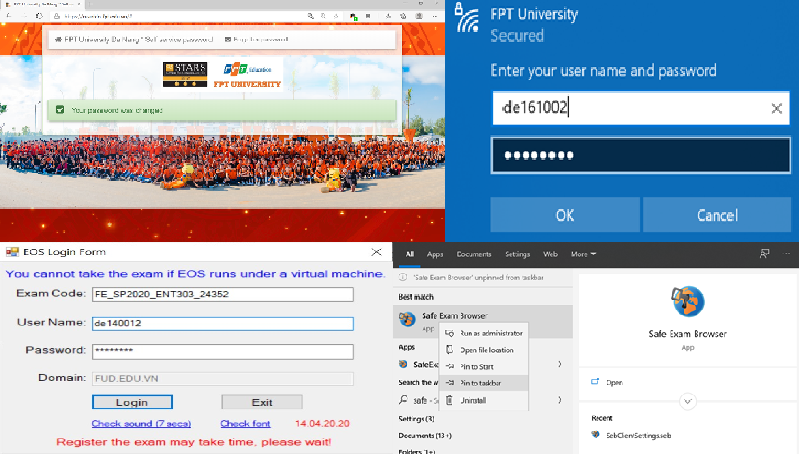Click the User Name field containing de140012
799x458 pixels.
click(x=223, y=323)
